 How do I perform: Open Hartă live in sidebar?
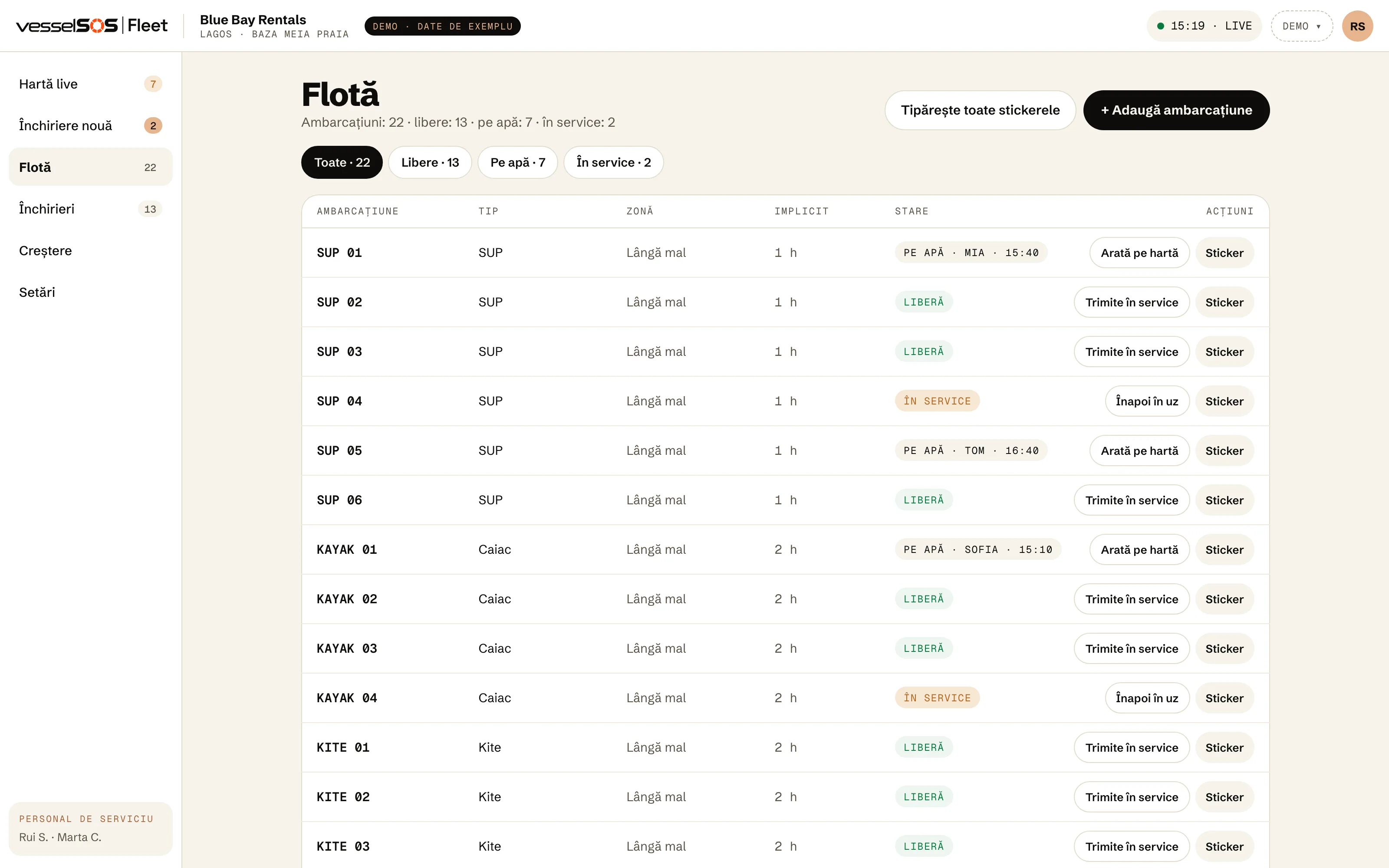[x=91, y=84]
